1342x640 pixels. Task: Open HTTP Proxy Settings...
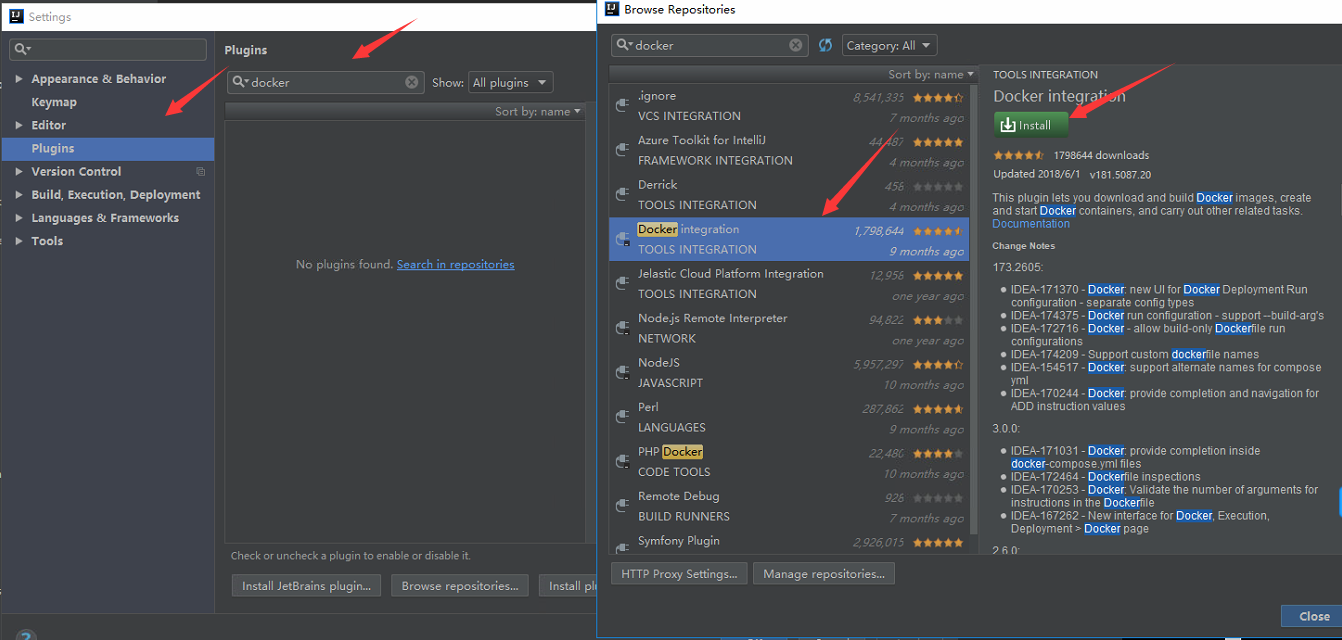679,574
